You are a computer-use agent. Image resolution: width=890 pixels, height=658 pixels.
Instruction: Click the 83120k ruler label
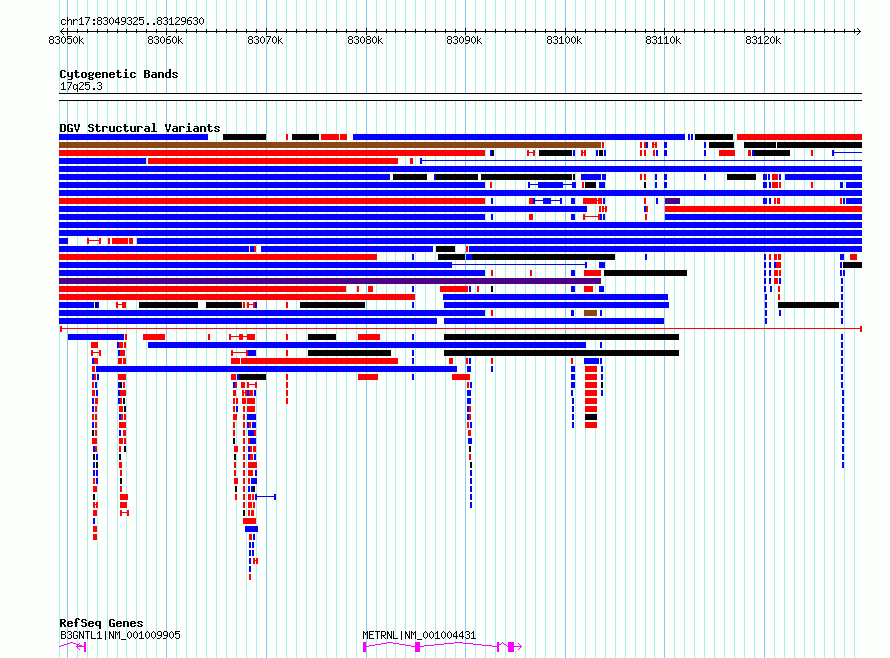tap(763, 40)
